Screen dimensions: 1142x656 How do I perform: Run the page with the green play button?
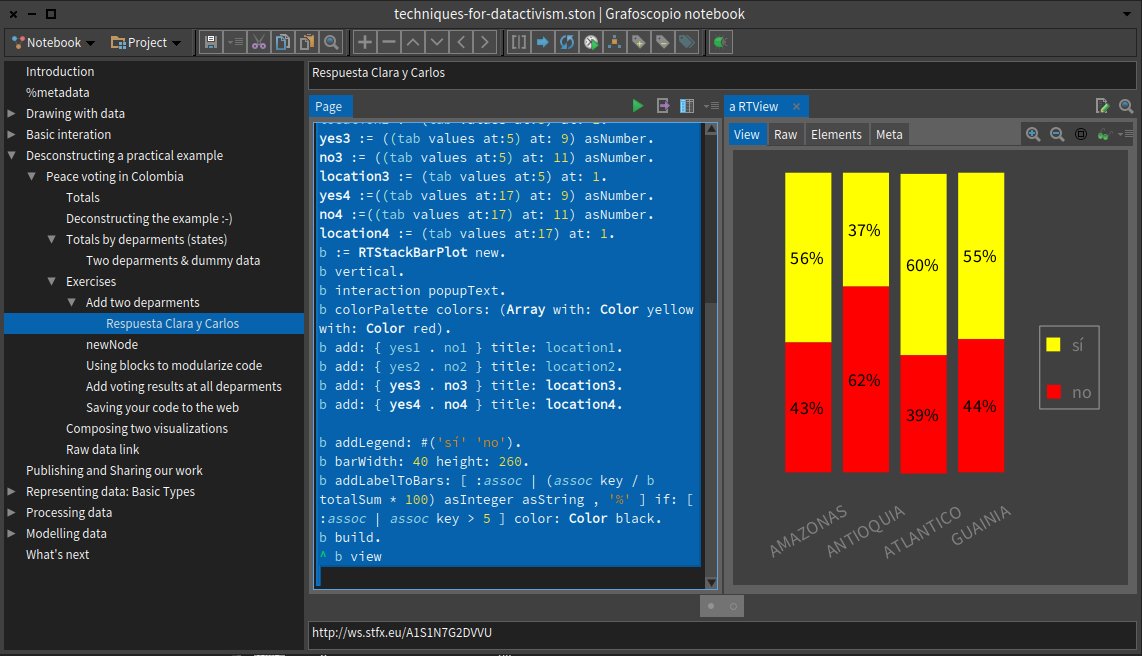pyautogui.click(x=637, y=106)
